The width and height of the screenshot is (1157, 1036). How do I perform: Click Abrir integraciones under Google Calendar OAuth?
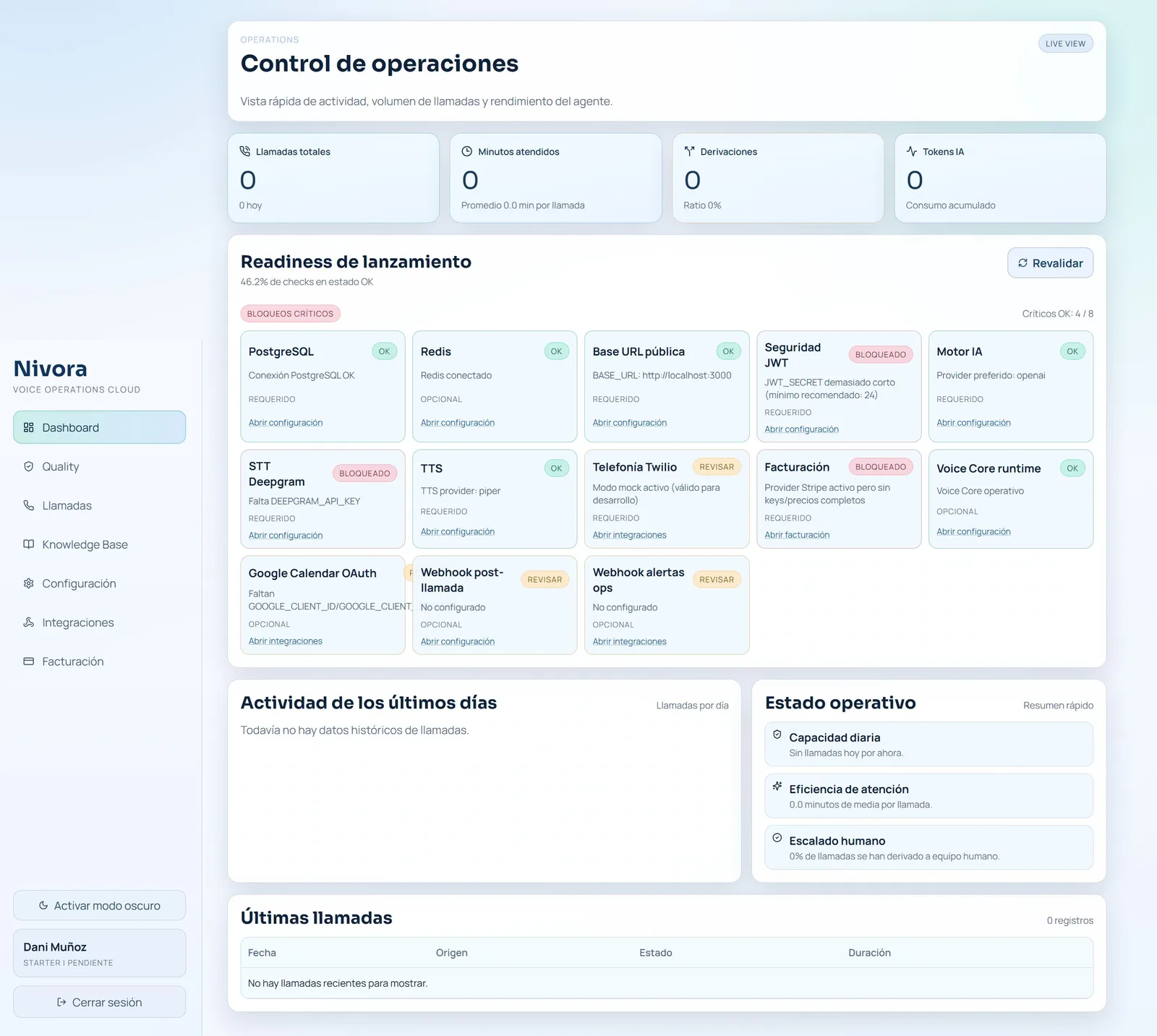click(x=286, y=641)
